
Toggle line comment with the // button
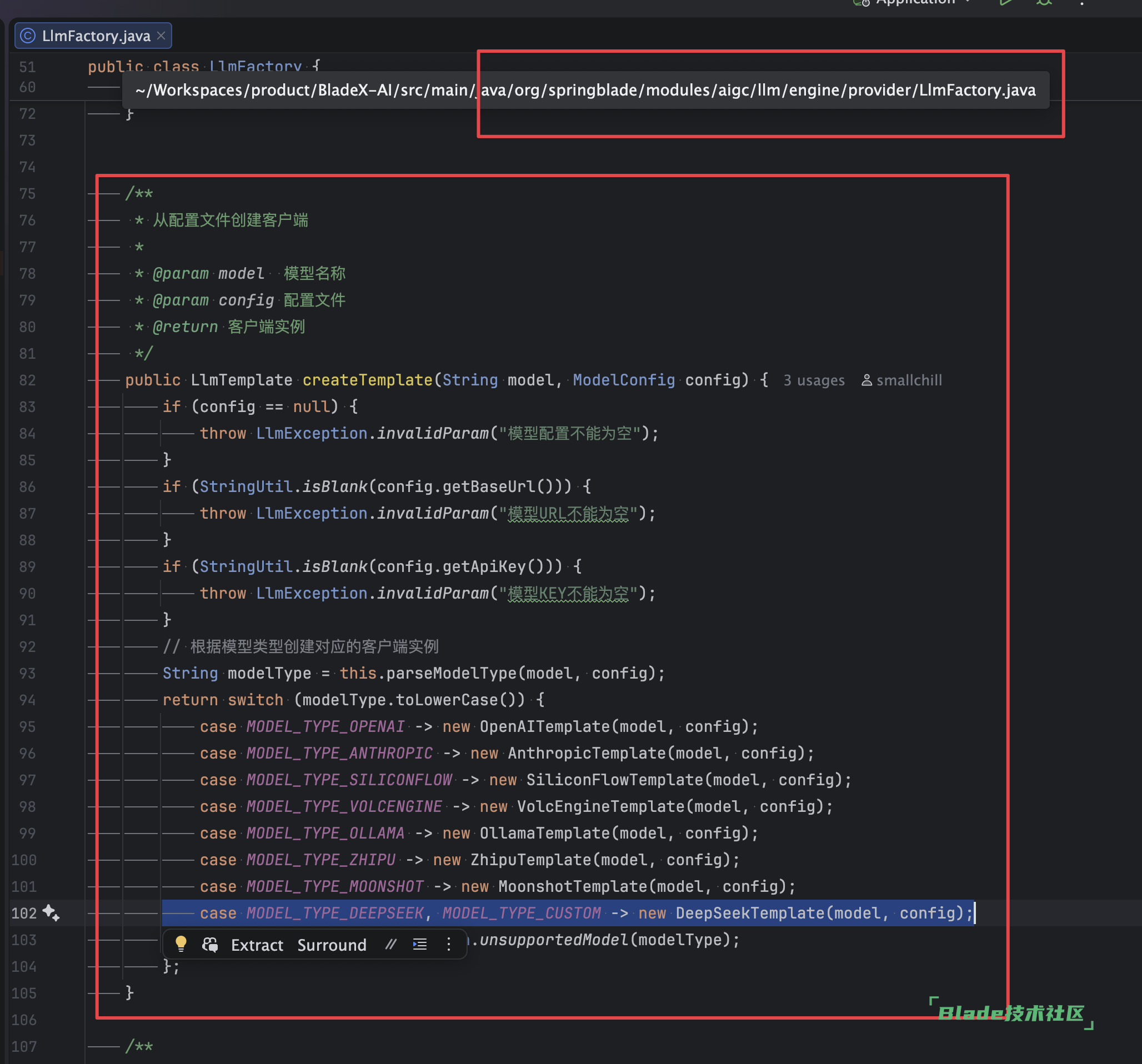coord(390,944)
